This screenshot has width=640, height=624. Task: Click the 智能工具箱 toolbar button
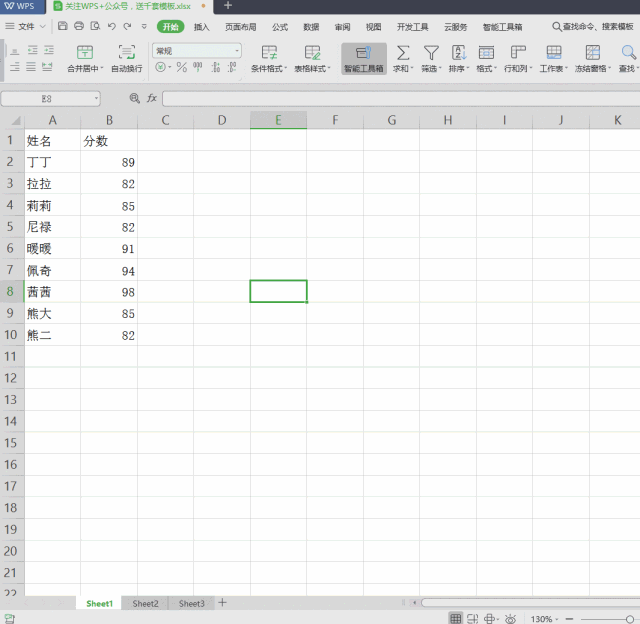pos(364,59)
